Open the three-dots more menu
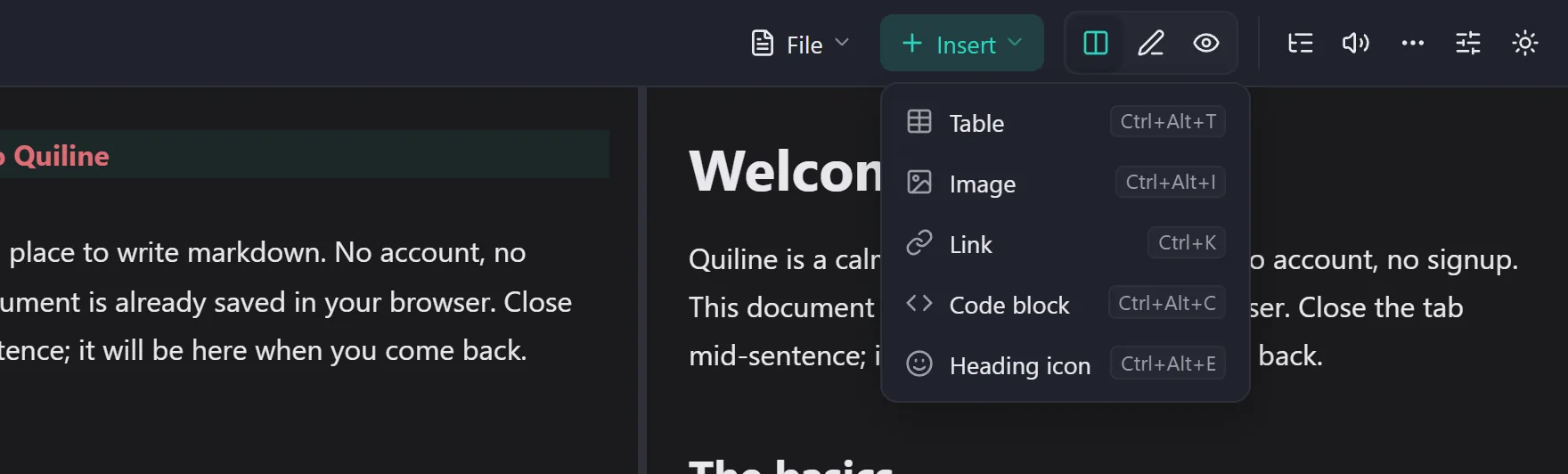 click(1413, 43)
